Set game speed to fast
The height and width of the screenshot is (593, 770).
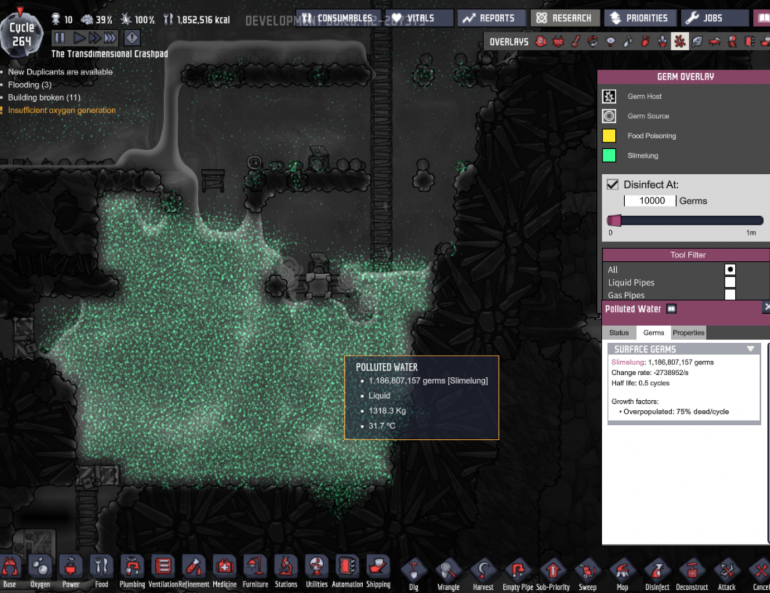94,38
